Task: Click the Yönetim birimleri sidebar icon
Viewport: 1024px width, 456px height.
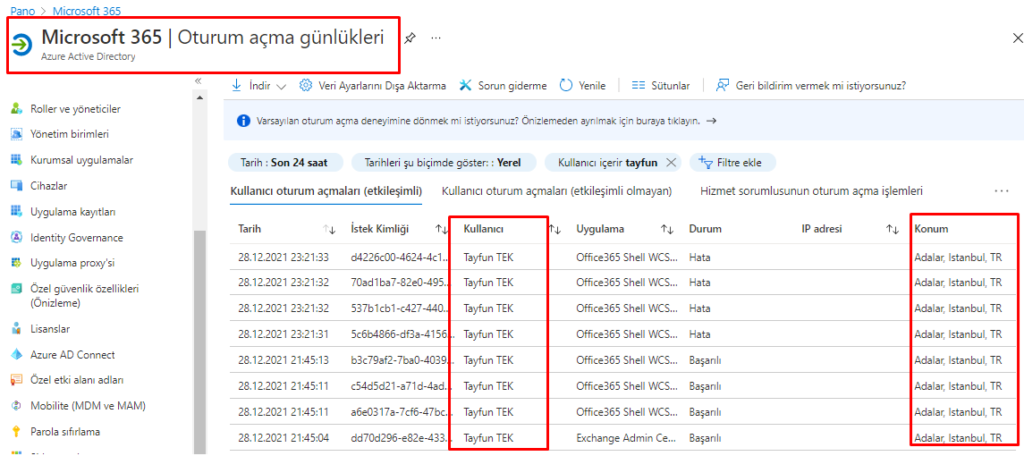Action: [17, 135]
